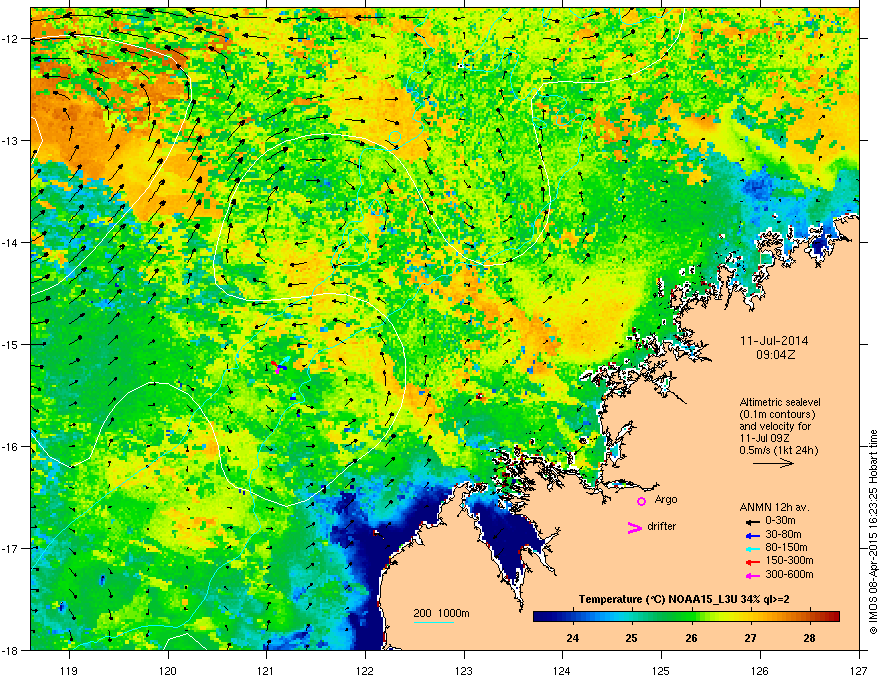Click the '0.5m/s (1kt 24h)' text
This screenshot has width=880, height=680.
(x=778, y=450)
